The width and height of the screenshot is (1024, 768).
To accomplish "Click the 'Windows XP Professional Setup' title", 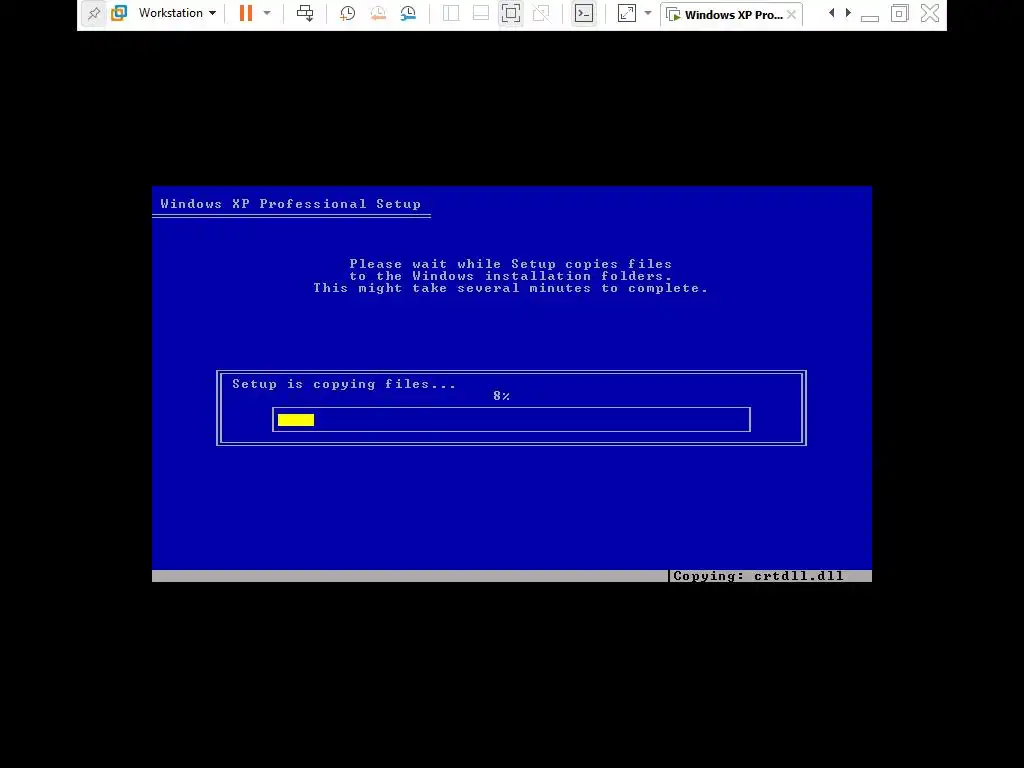I will pyautogui.click(x=291, y=204).
